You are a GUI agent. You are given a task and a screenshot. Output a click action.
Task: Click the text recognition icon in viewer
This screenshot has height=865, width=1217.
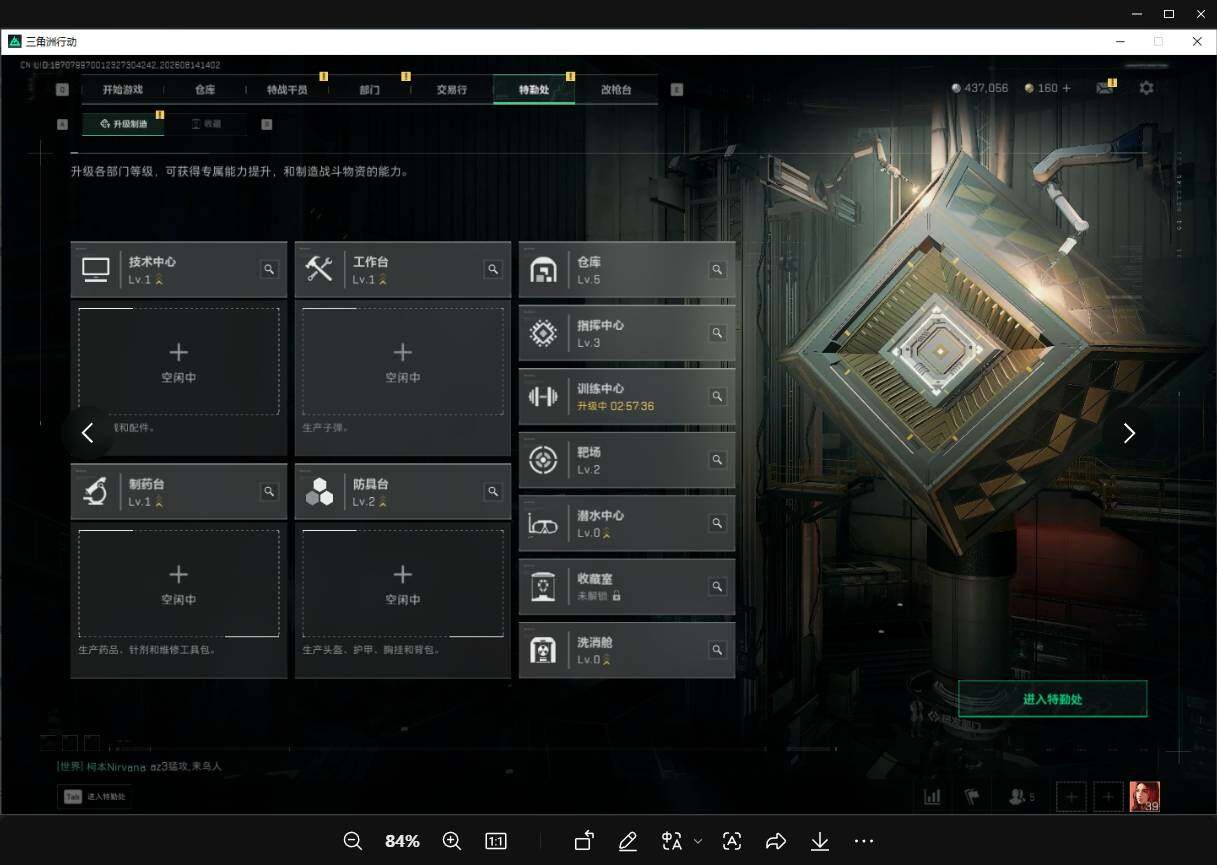732,841
